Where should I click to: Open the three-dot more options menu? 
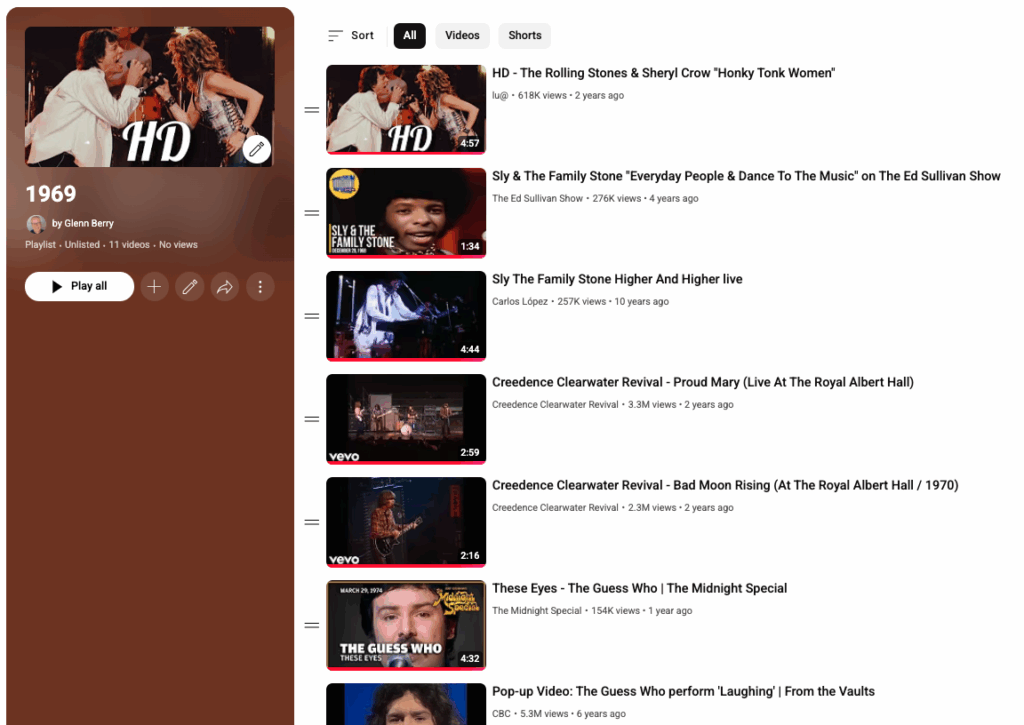click(260, 287)
